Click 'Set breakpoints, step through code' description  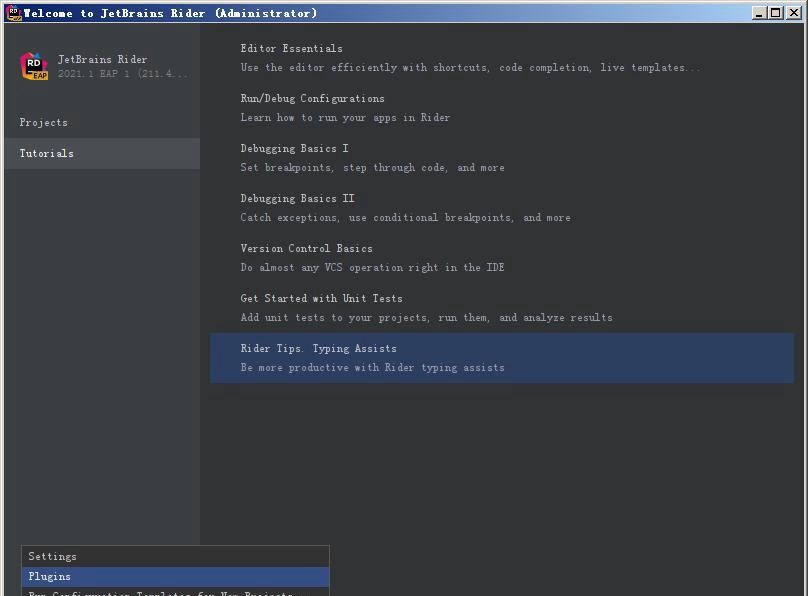(373, 167)
